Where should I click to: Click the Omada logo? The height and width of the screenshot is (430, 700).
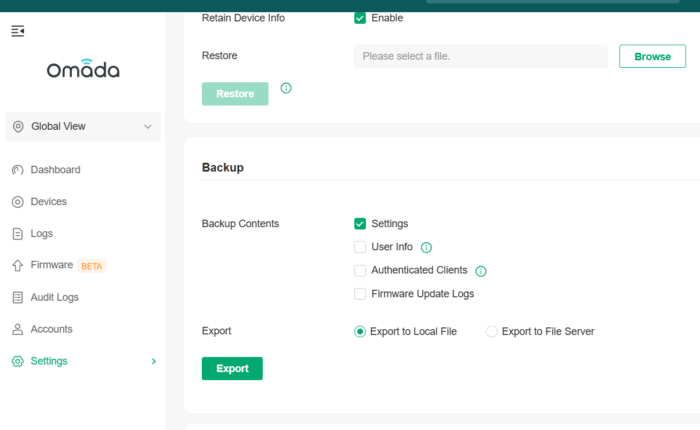83,69
